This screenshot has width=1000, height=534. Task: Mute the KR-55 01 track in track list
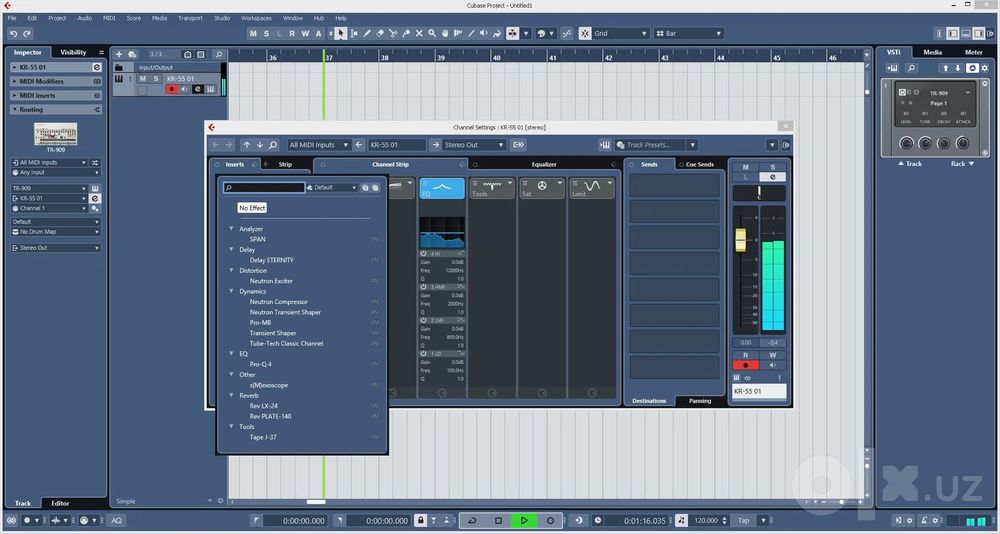pos(143,78)
